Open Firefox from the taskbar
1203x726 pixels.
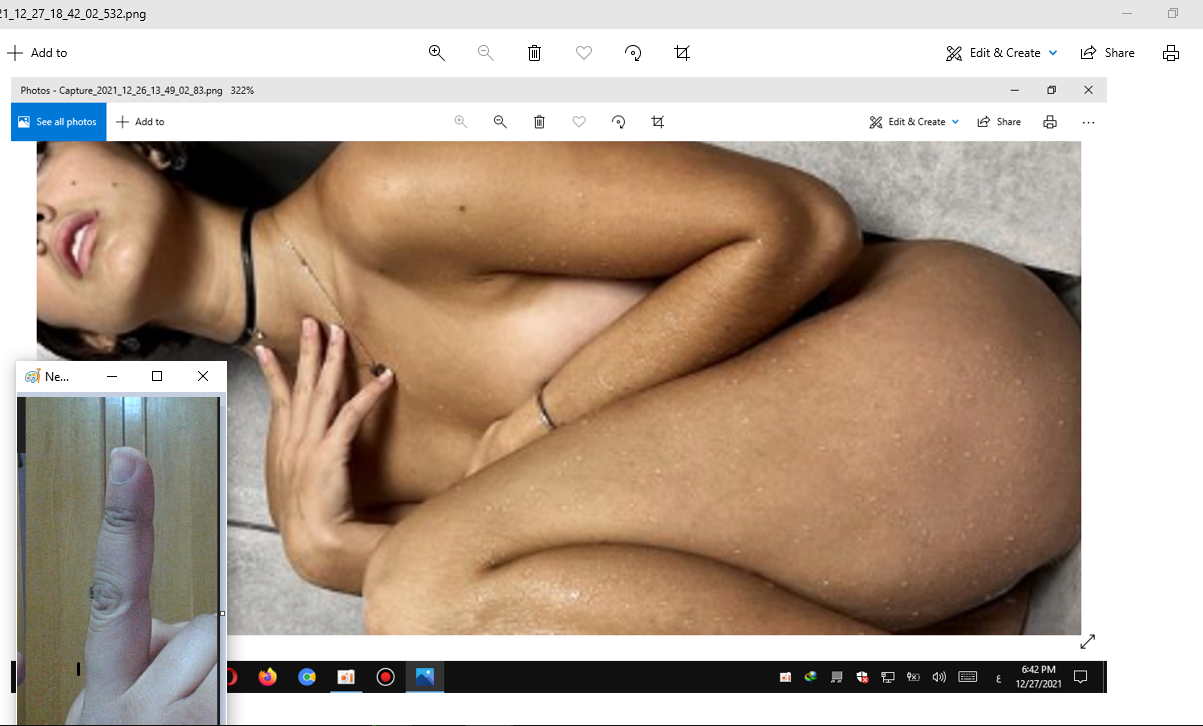tap(267, 677)
